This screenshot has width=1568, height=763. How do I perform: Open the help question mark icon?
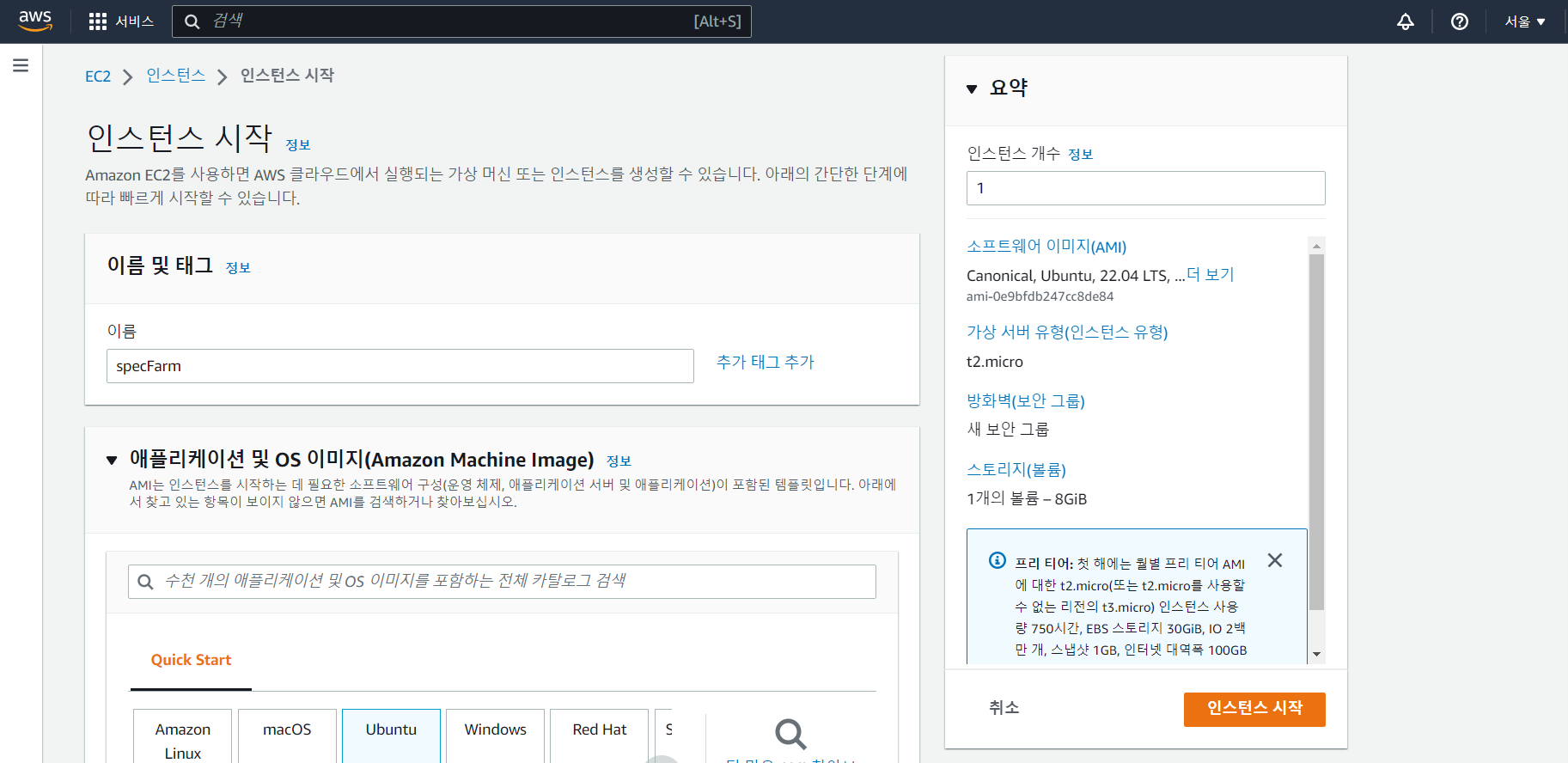point(1460,21)
